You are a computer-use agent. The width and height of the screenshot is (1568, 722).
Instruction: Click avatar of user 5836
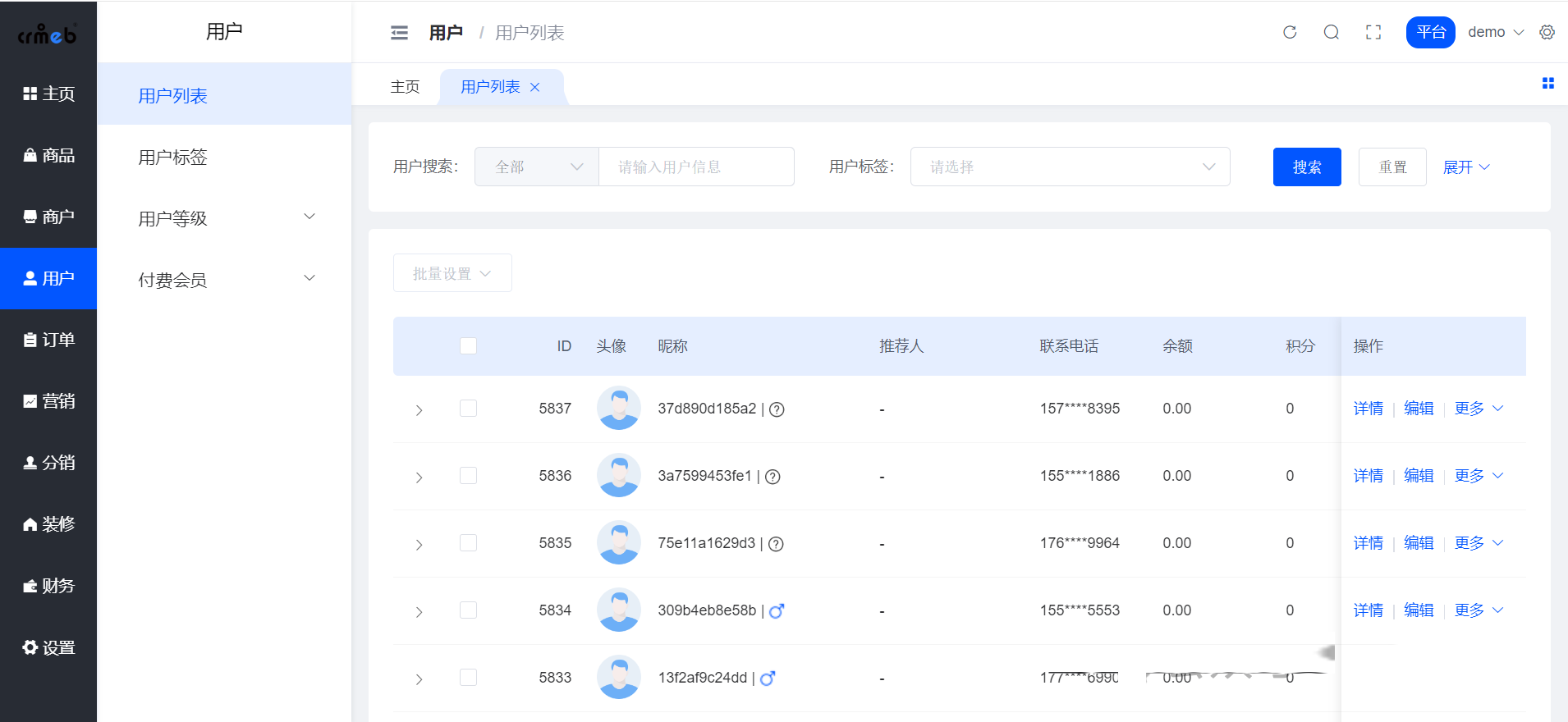pyautogui.click(x=618, y=476)
